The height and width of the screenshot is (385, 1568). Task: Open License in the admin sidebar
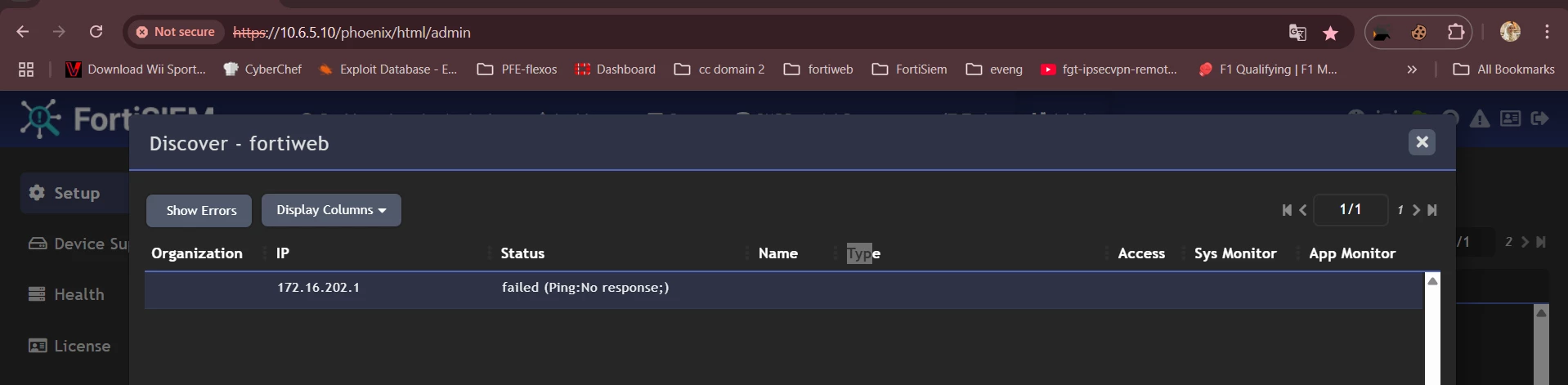69,346
